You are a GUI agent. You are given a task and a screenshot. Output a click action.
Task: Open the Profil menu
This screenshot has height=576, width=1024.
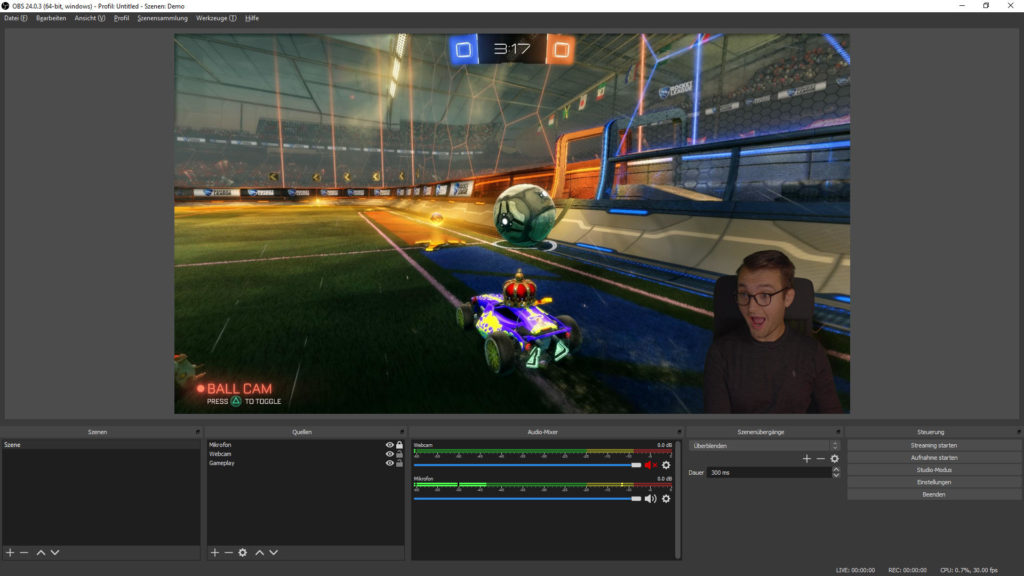121,18
